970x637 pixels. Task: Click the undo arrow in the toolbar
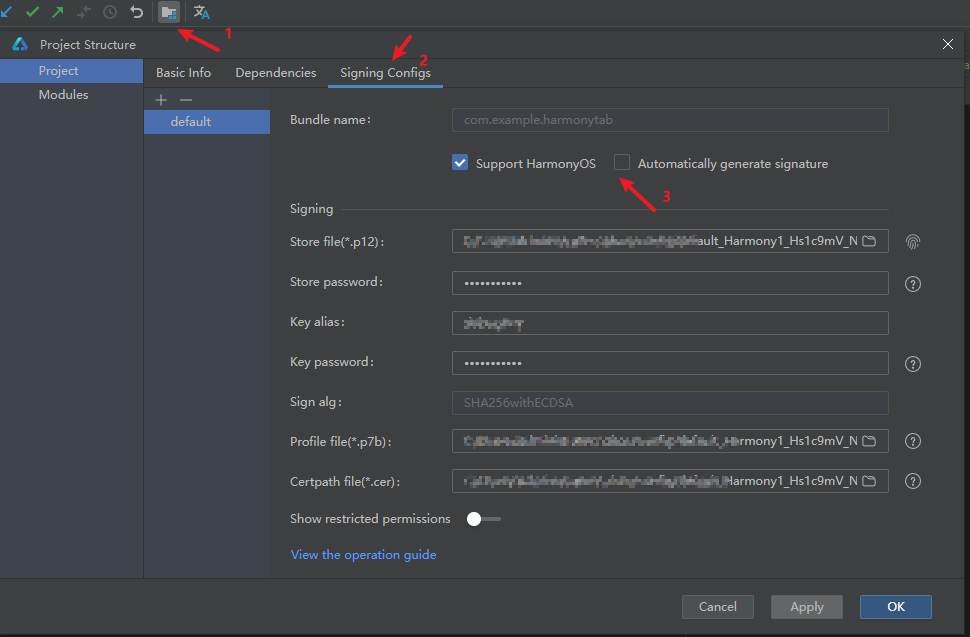click(137, 12)
